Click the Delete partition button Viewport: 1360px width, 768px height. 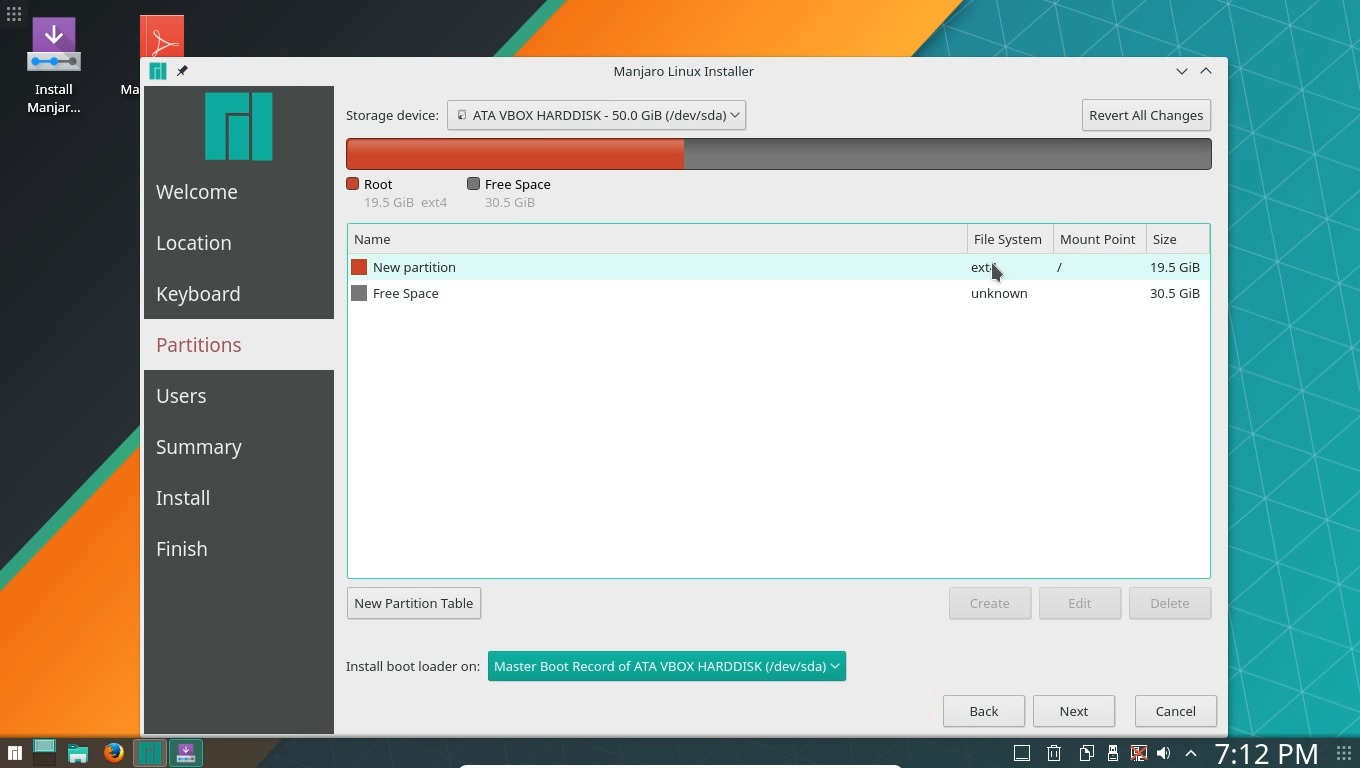click(x=1170, y=603)
